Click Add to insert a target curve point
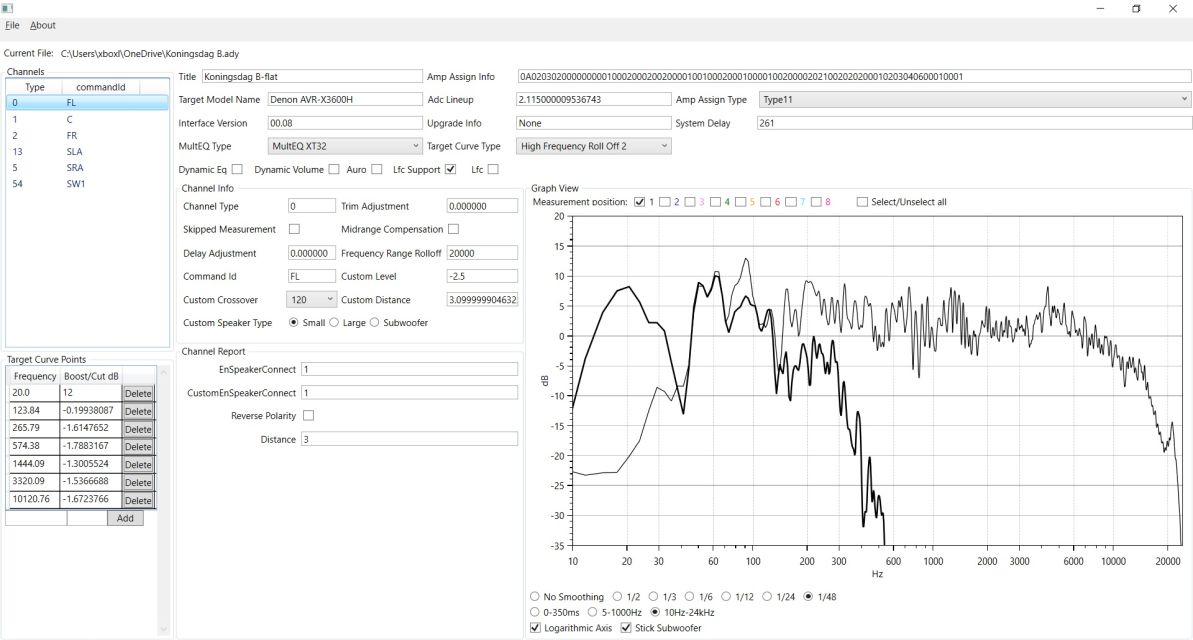The height and width of the screenshot is (640, 1193). (125, 518)
